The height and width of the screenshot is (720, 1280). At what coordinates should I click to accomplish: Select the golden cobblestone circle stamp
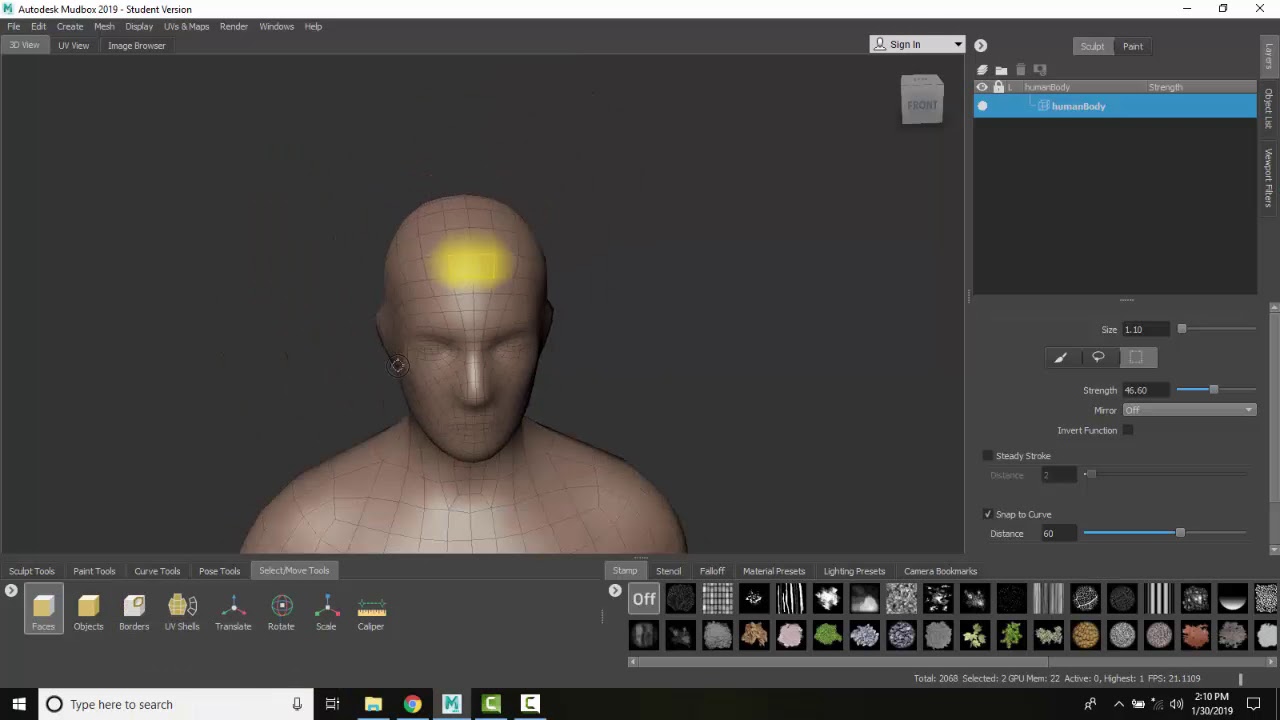coord(1085,635)
